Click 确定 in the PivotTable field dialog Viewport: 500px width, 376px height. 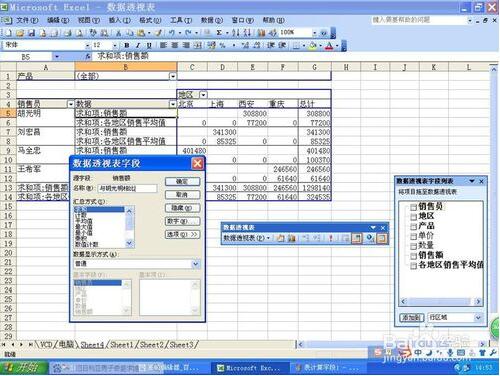click(x=182, y=182)
